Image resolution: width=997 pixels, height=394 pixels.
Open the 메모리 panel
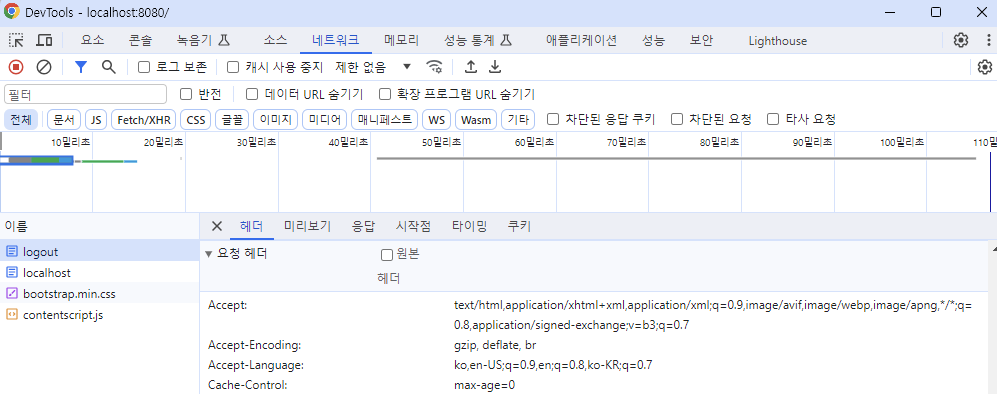pyautogui.click(x=402, y=41)
